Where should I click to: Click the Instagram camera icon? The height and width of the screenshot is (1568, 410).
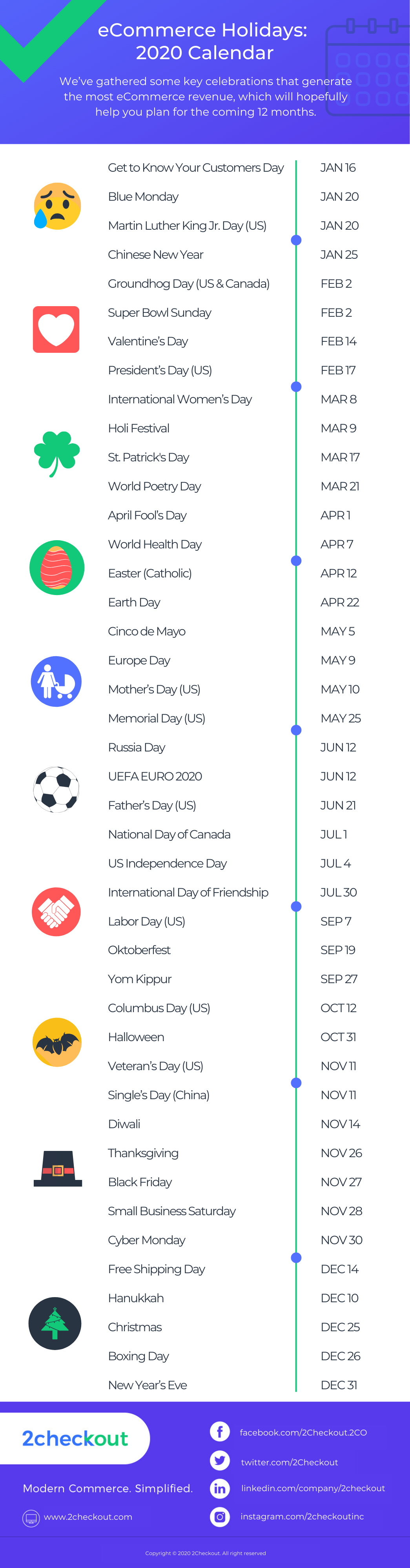point(220,1516)
